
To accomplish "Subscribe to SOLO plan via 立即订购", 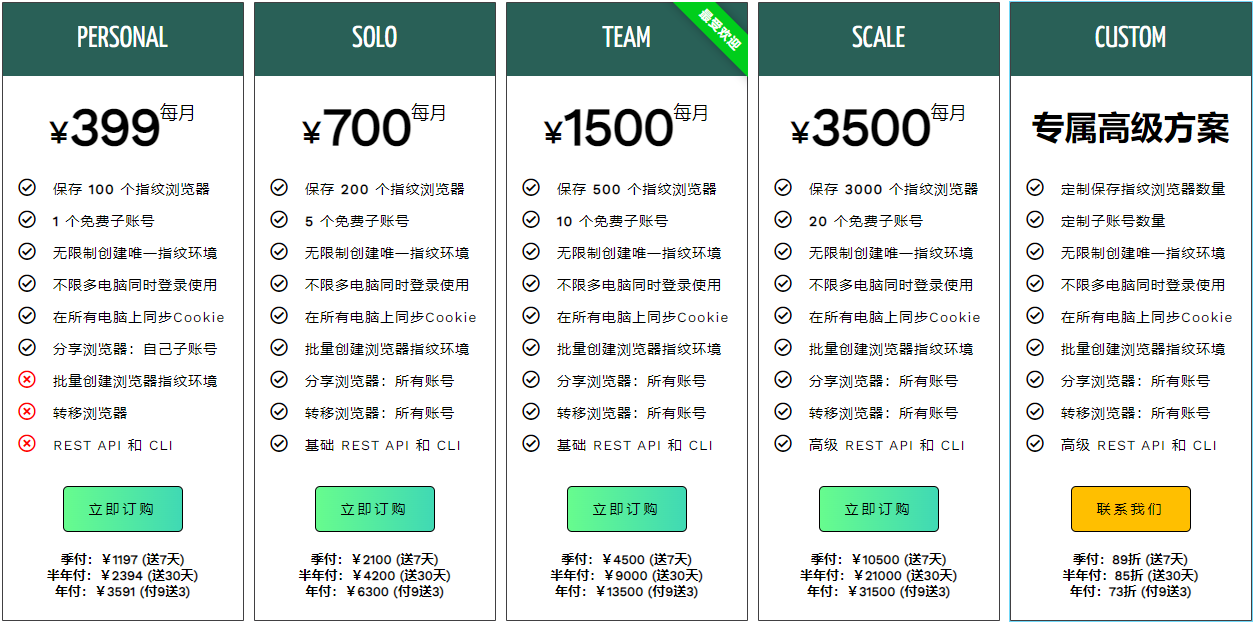I will pos(374,509).
